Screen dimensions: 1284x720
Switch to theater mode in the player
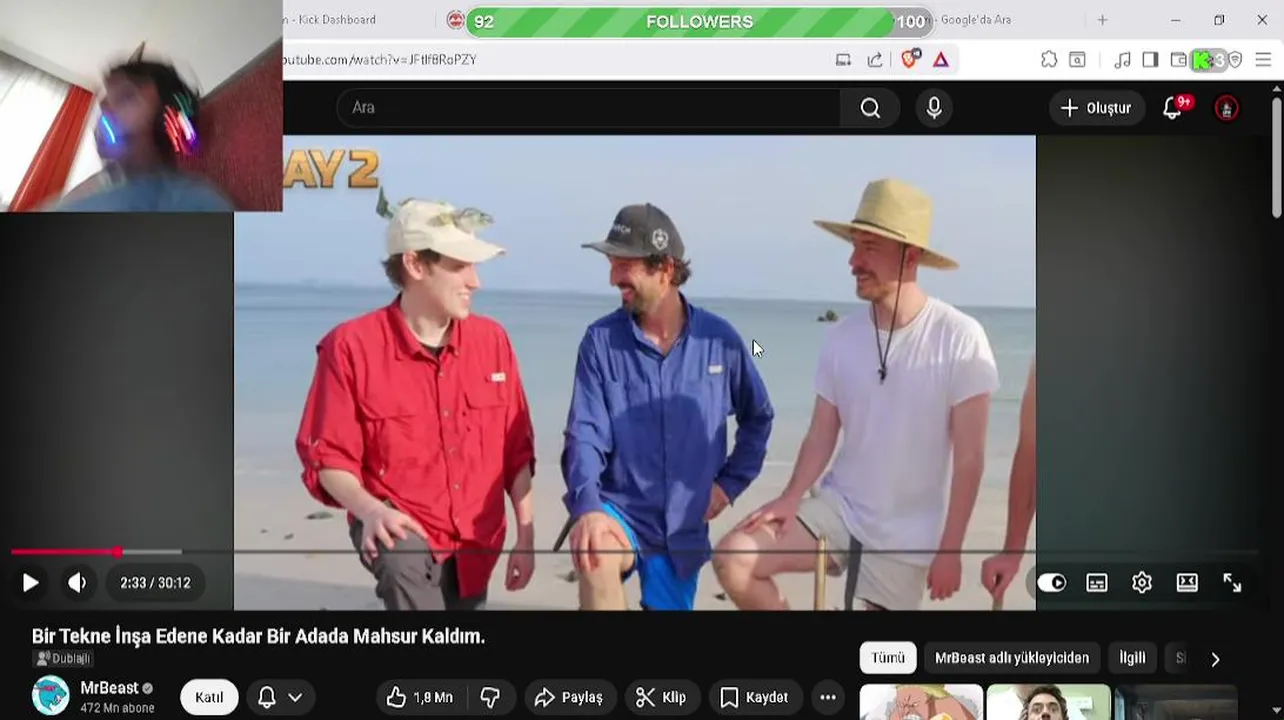coord(1187,583)
